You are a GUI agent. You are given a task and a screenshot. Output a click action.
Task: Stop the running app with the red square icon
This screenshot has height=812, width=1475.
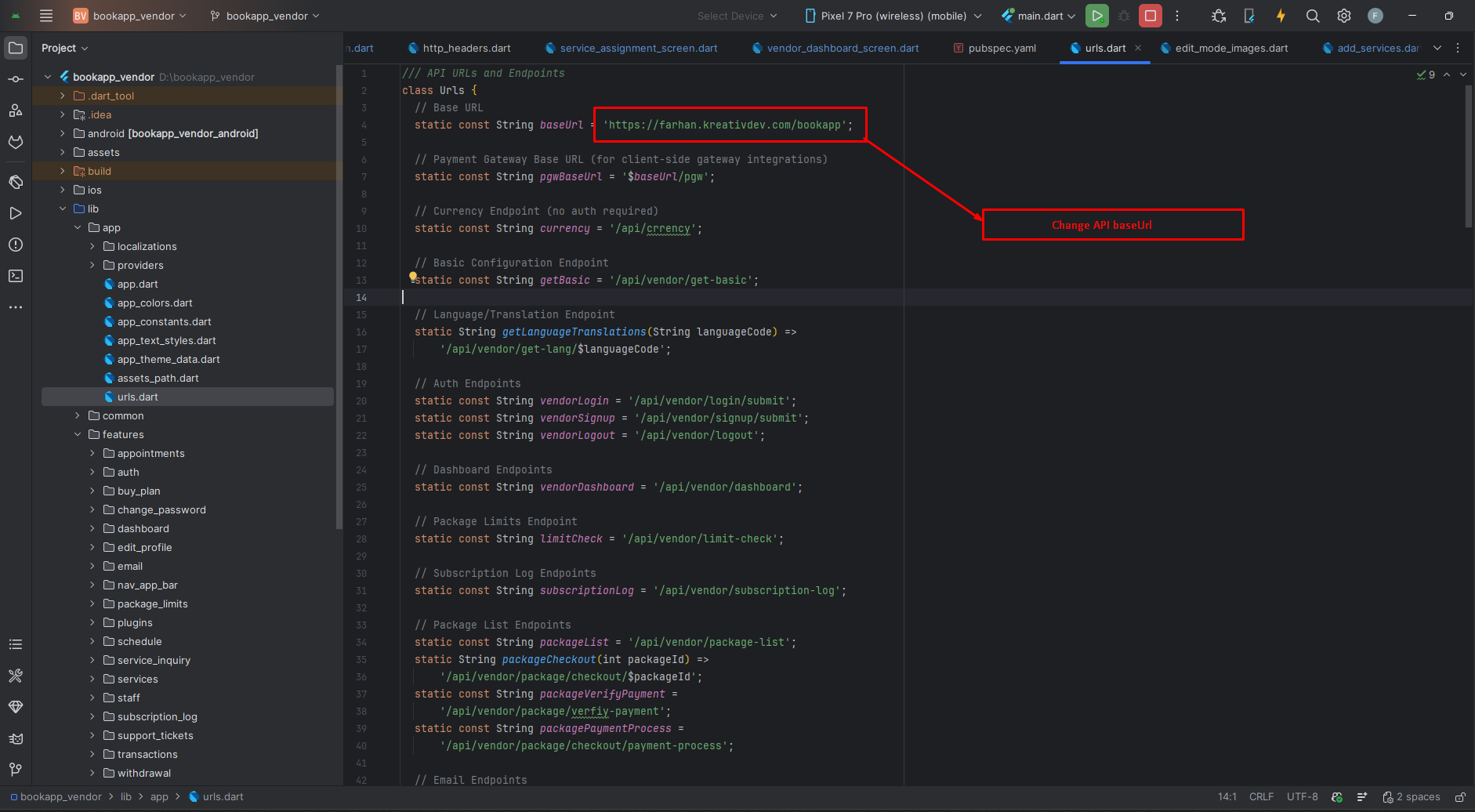(x=1150, y=16)
